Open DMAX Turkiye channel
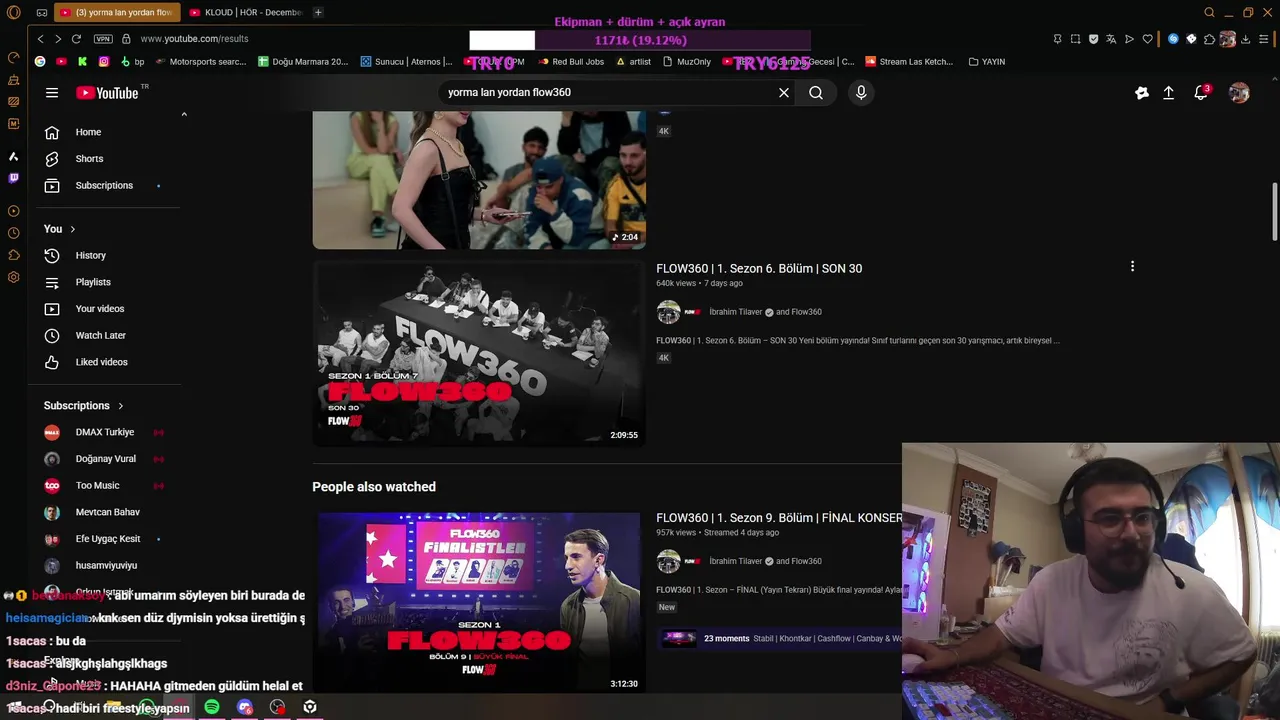This screenshot has height=720, width=1280. coord(104,432)
